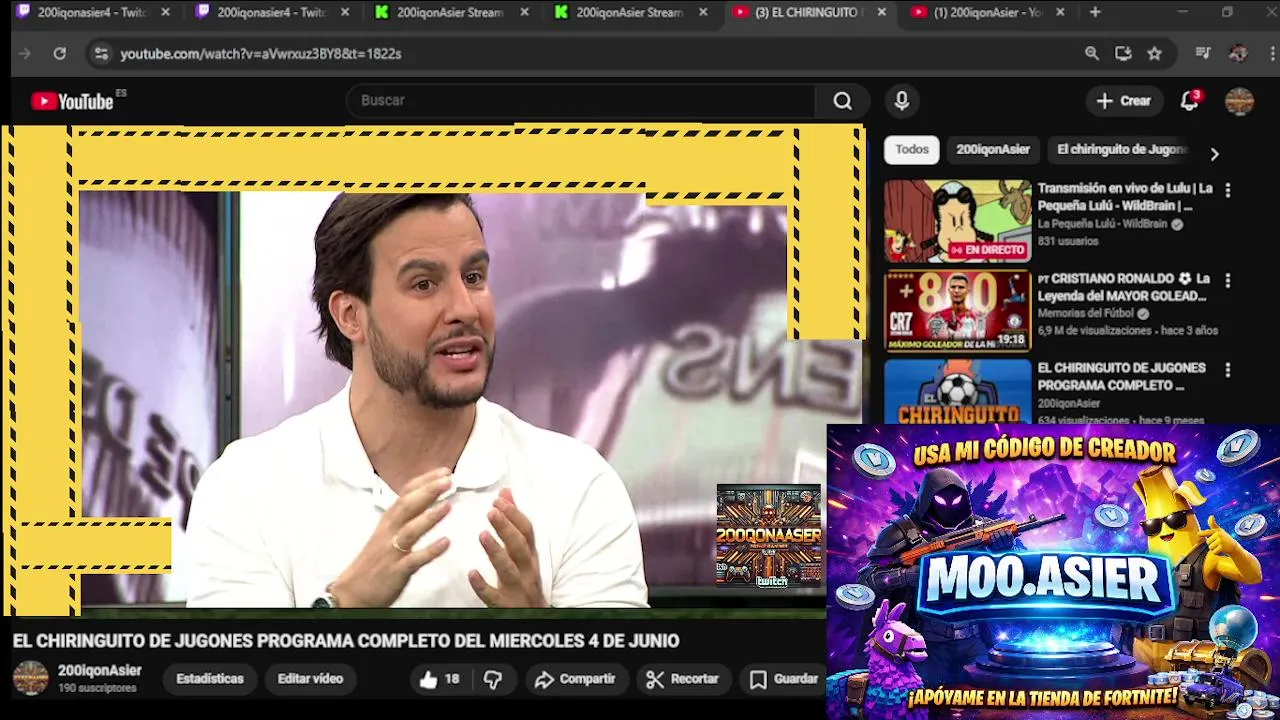Open suggested Chiringuito video thumbnail
Viewport: 1280px width, 720px height.
click(957, 392)
